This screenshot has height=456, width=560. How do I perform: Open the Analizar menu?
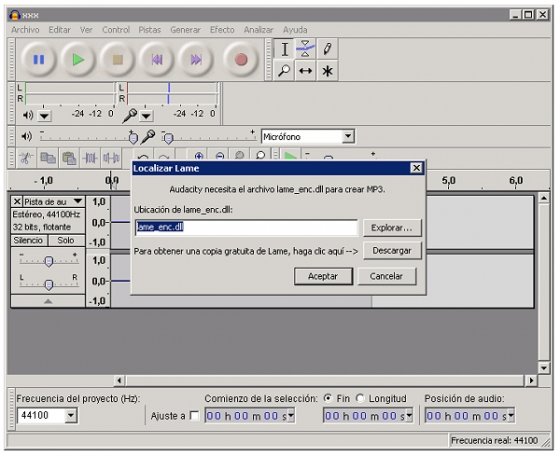259,30
